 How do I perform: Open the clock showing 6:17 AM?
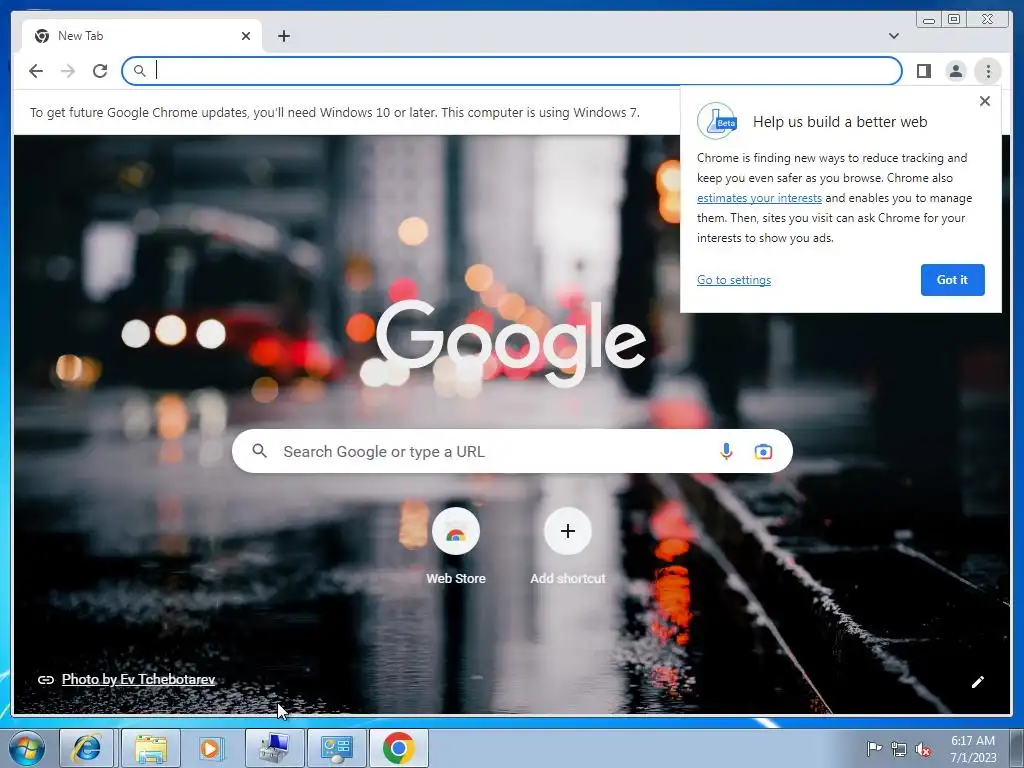(x=973, y=749)
